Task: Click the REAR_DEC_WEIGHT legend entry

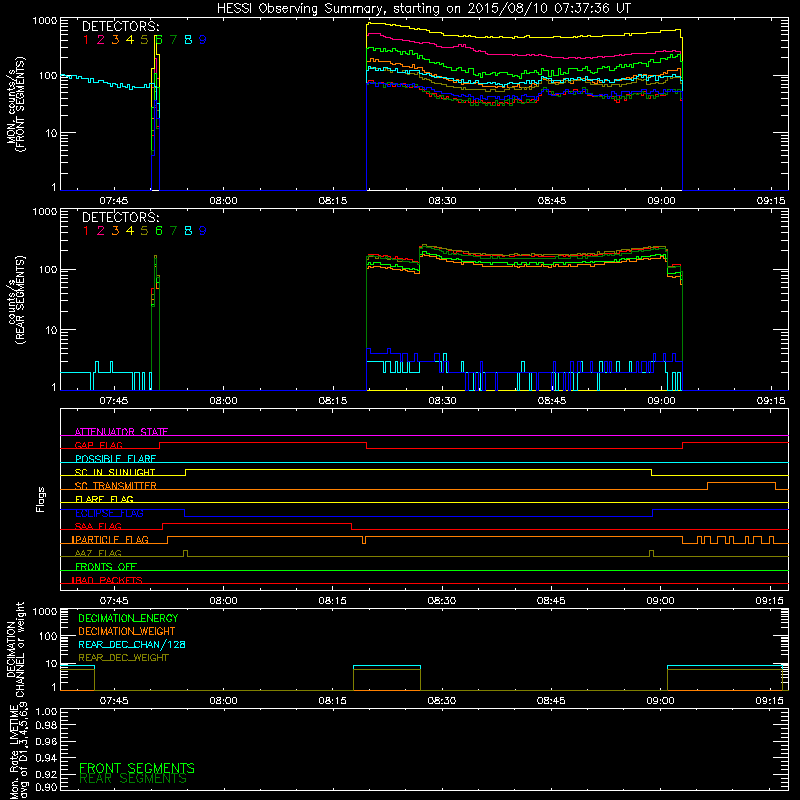Action: point(123,658)
